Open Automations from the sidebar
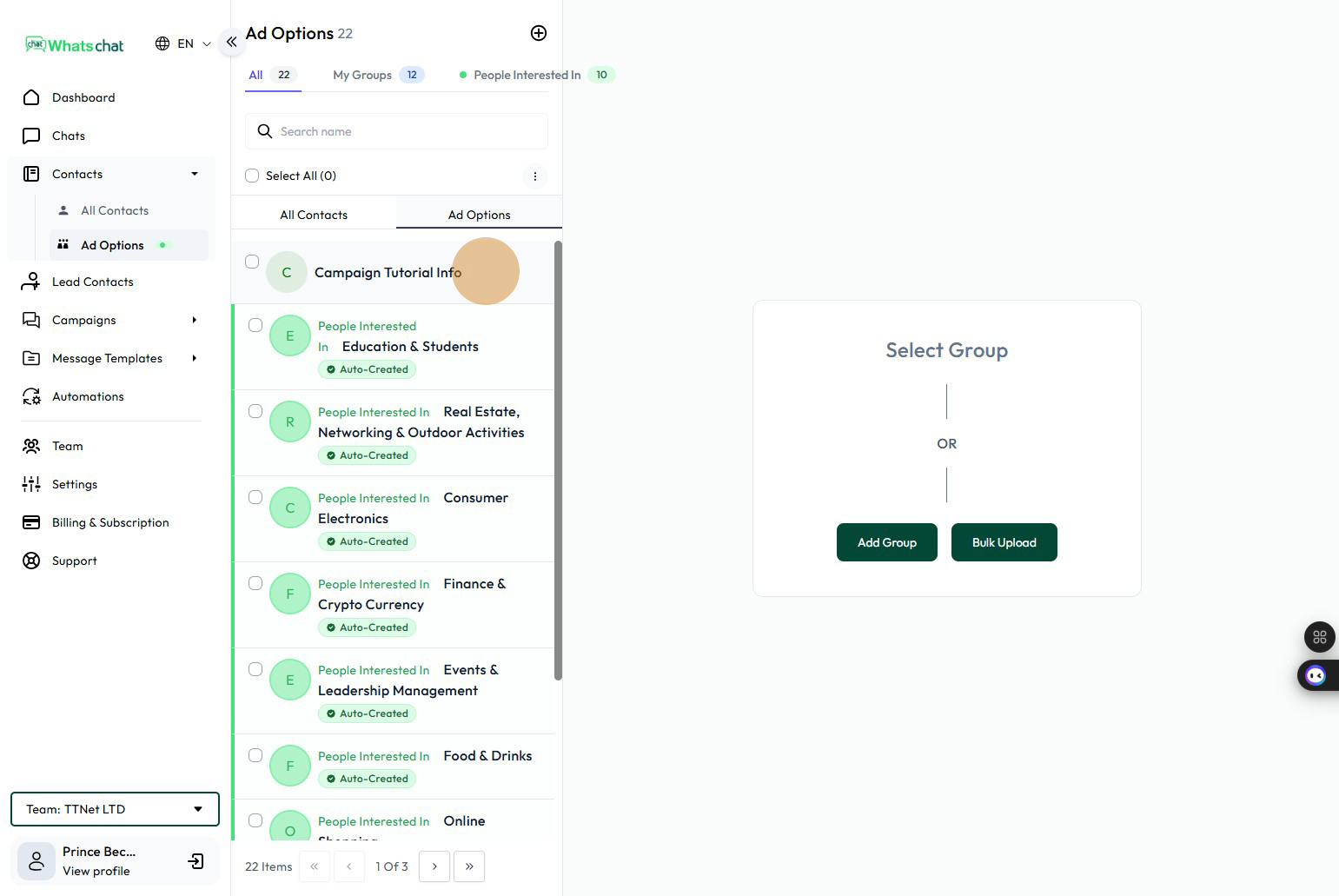 tap(88, 396)
